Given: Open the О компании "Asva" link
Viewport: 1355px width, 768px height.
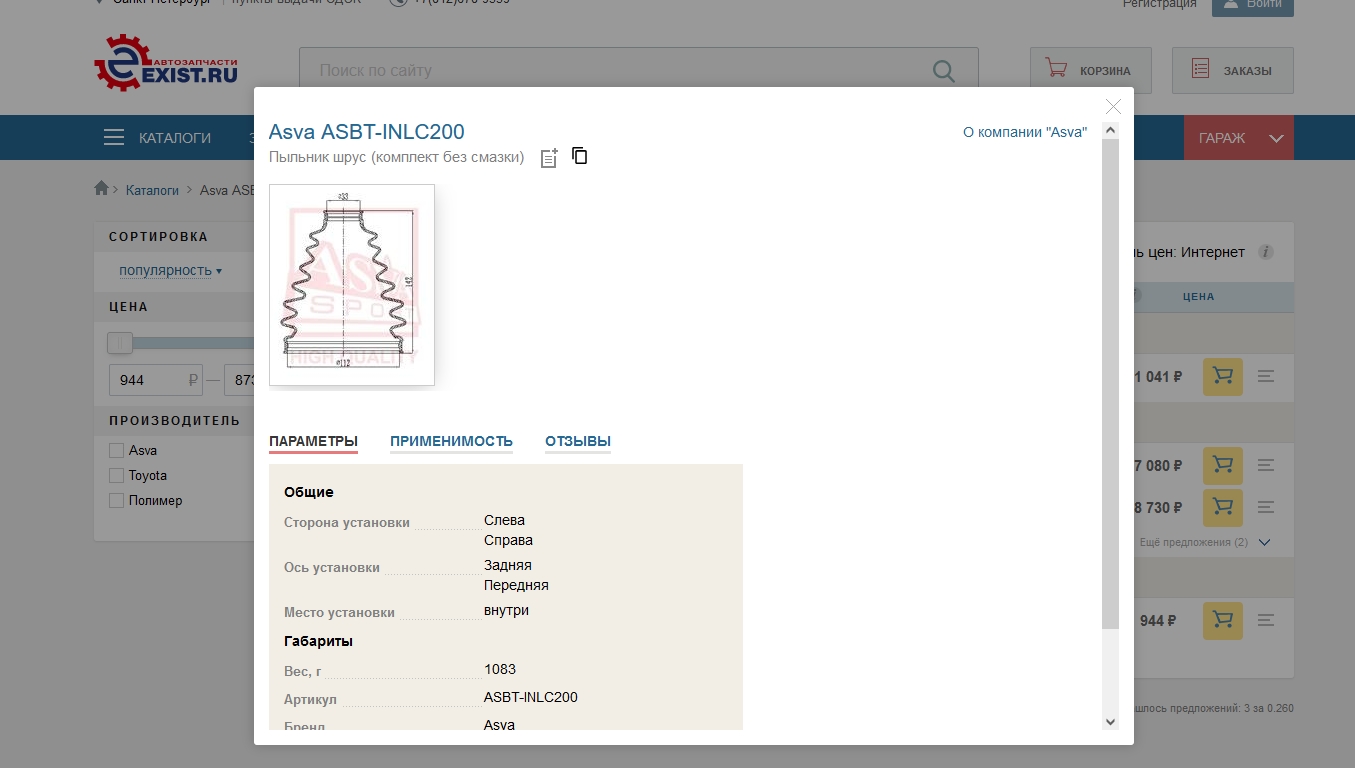Looking at the screenshot, I should [x=1024, y=132].
